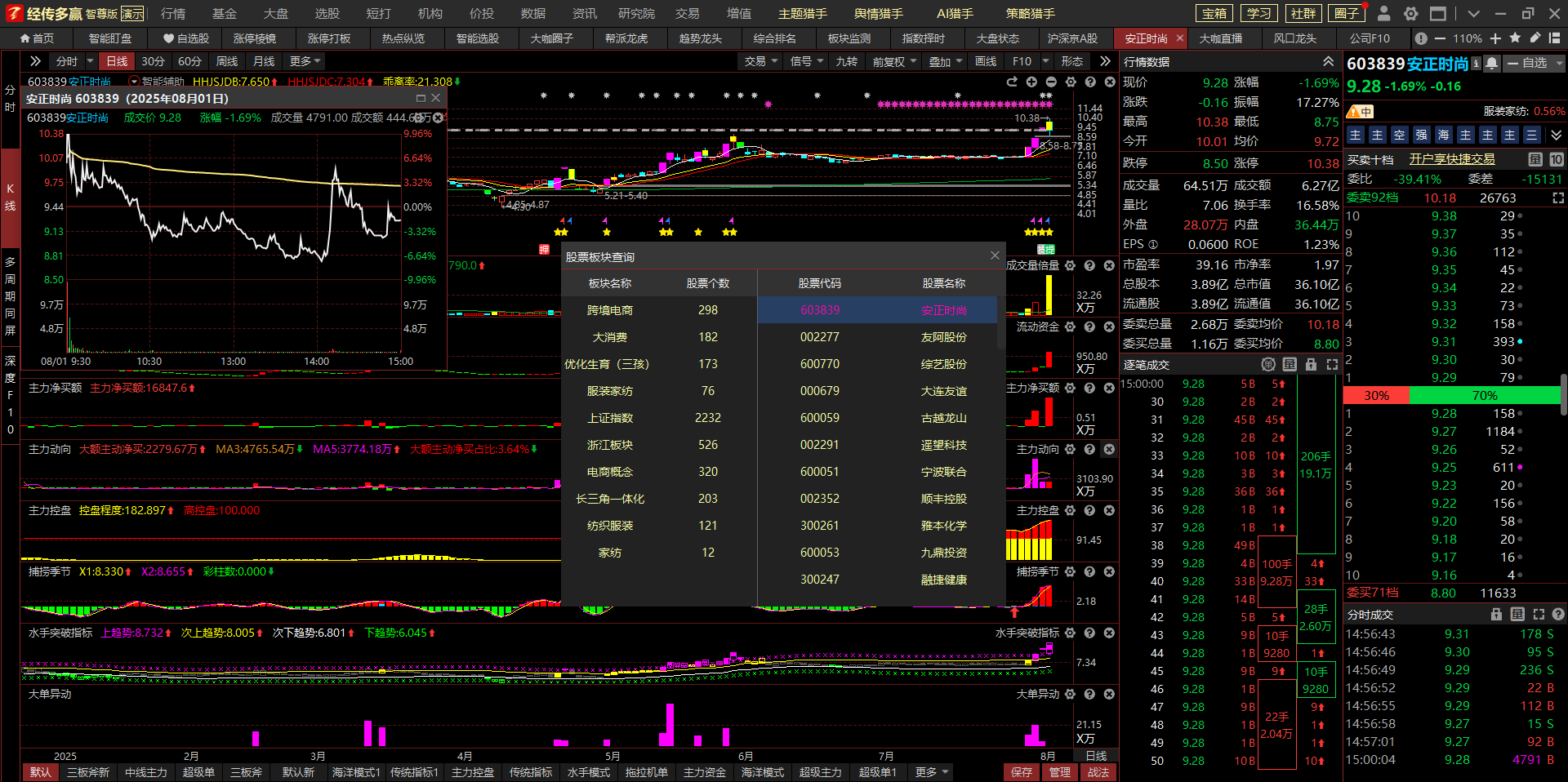Click the 量 icon in 买卖十档 header
This screenshot has width=1568, height=782.
pyautogui.click(x=1535, y=159)
